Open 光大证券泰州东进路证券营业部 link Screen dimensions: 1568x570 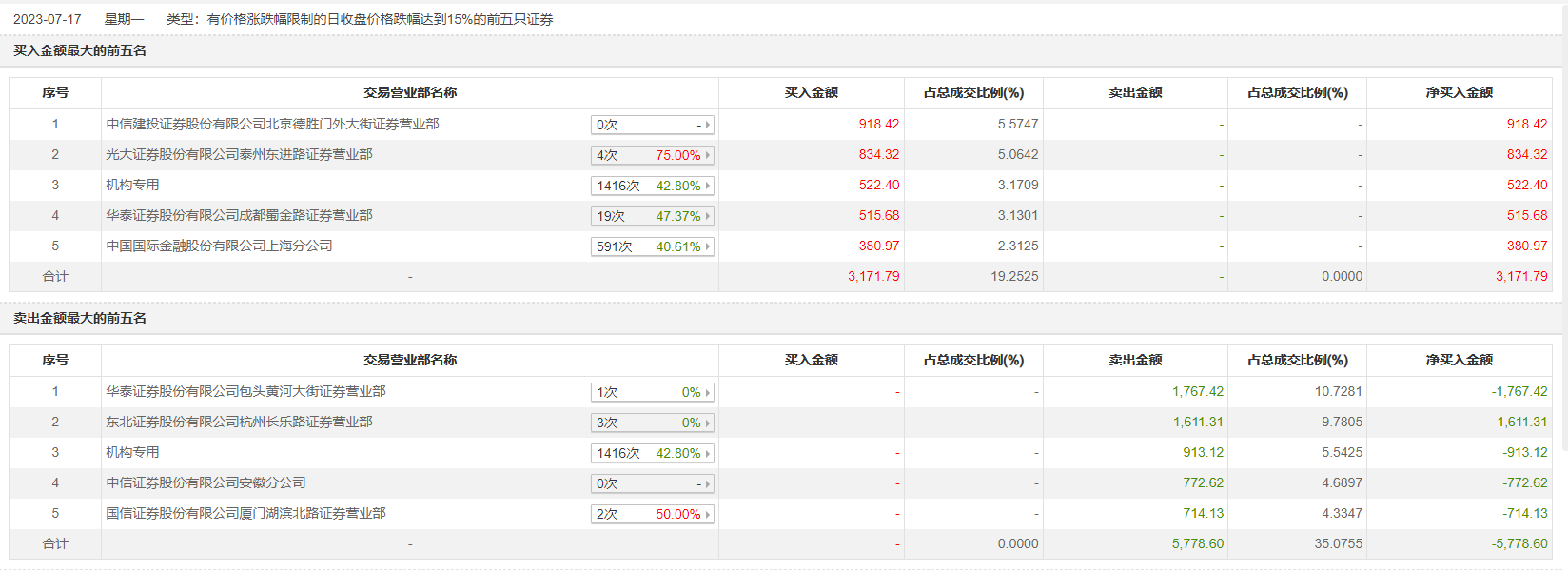[x=239, y=154]
